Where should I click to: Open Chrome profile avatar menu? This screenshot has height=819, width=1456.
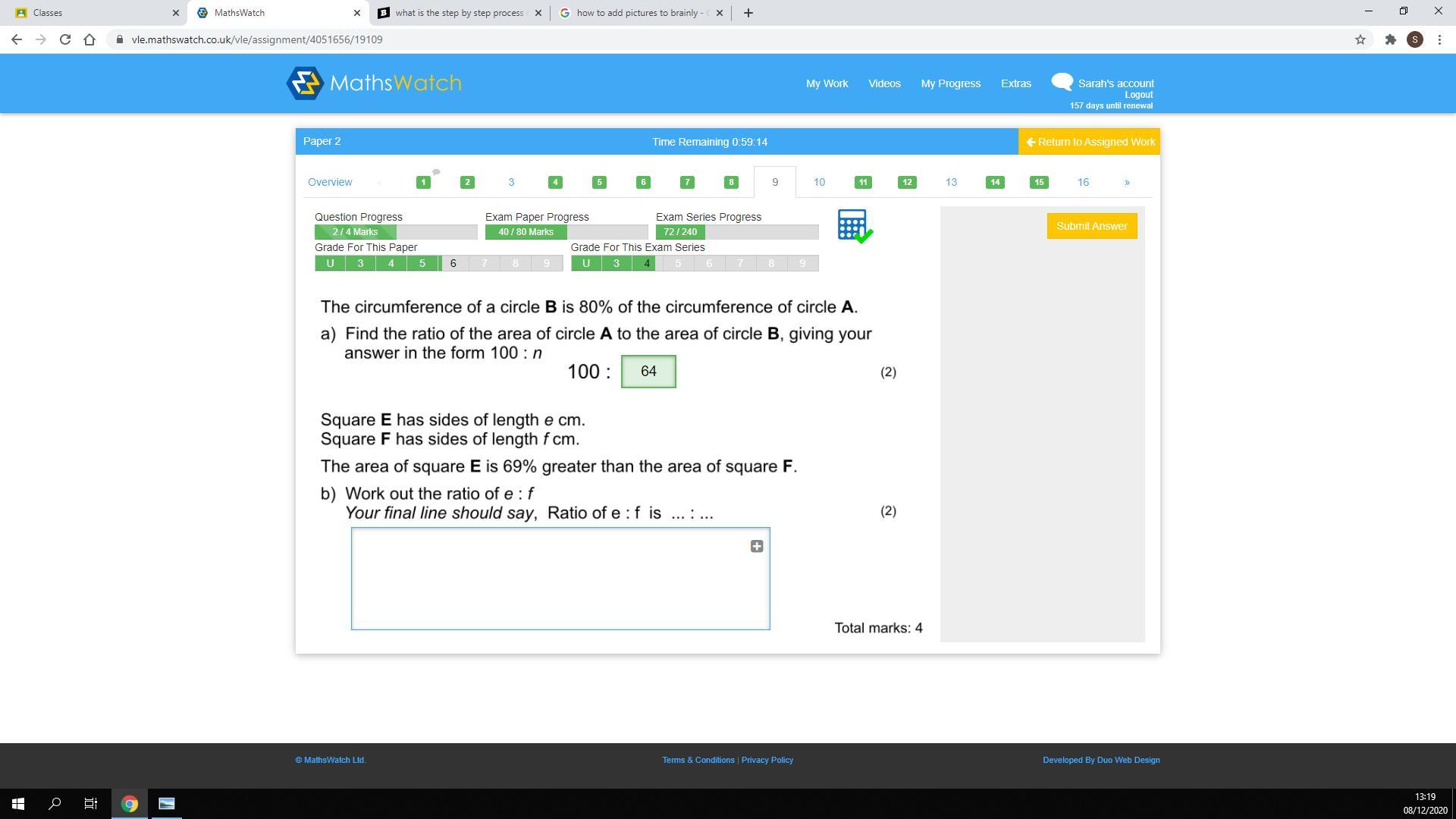tap(1414, 39)
